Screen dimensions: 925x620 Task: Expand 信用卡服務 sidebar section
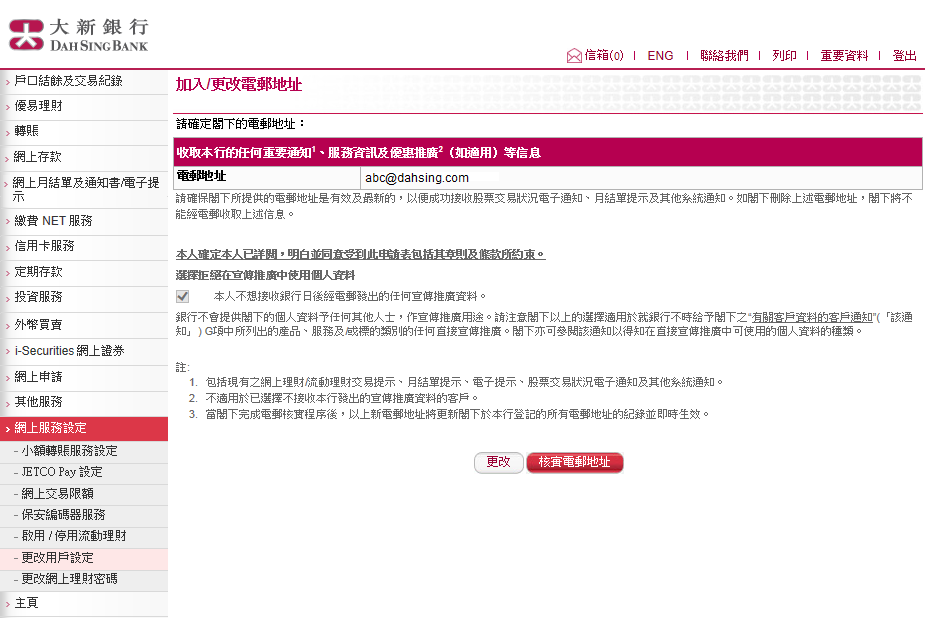tap(44, 246)
